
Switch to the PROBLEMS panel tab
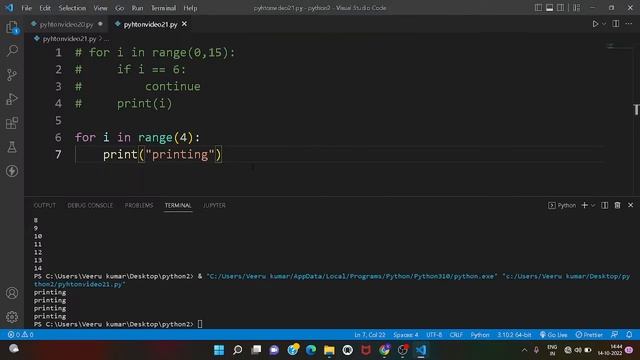click(x=139, y=205)
